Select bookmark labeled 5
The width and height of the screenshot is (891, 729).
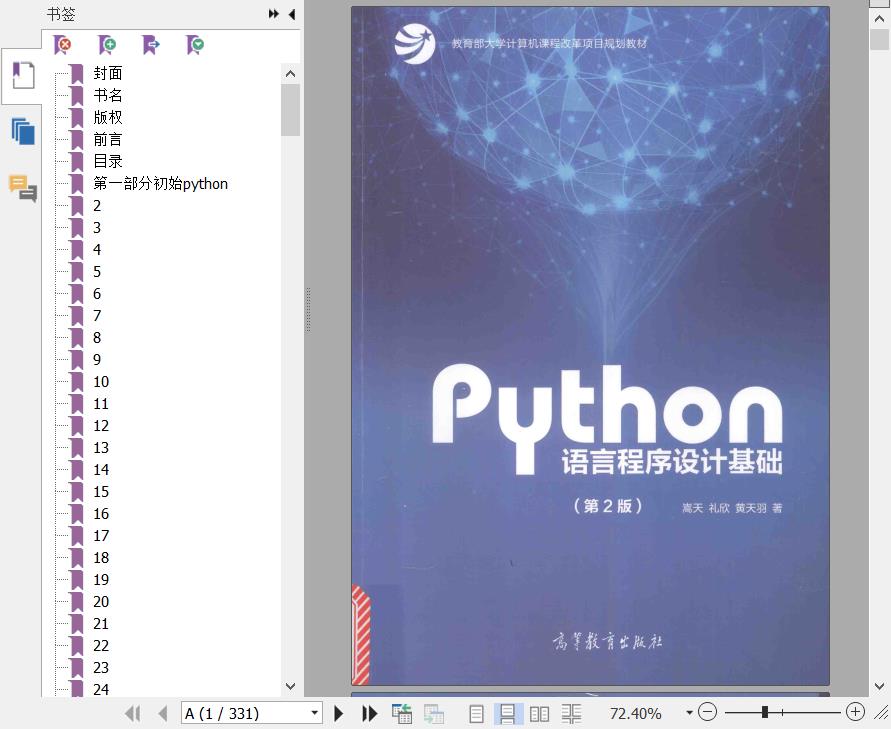click(x=97, y=272)
